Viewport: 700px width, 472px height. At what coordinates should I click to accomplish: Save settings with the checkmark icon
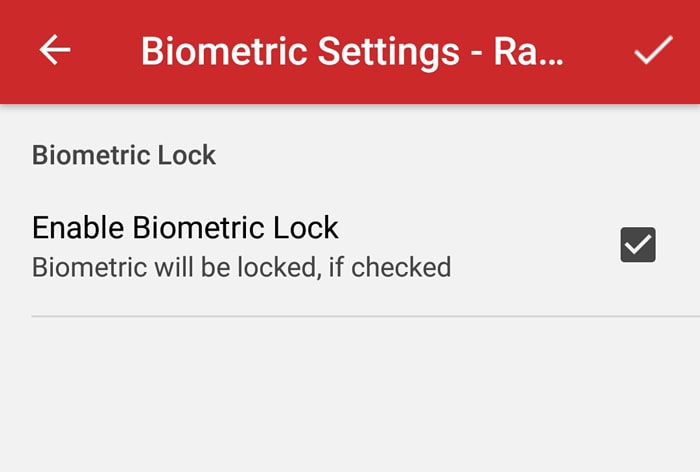(x=653, y=51)
